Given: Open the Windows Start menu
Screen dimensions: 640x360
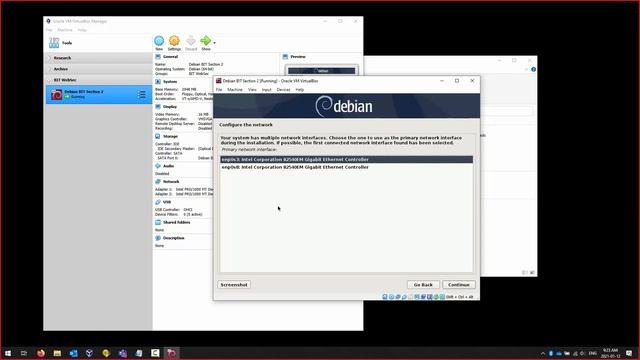Looking at the screenshot, I should [x=8, y=353].
